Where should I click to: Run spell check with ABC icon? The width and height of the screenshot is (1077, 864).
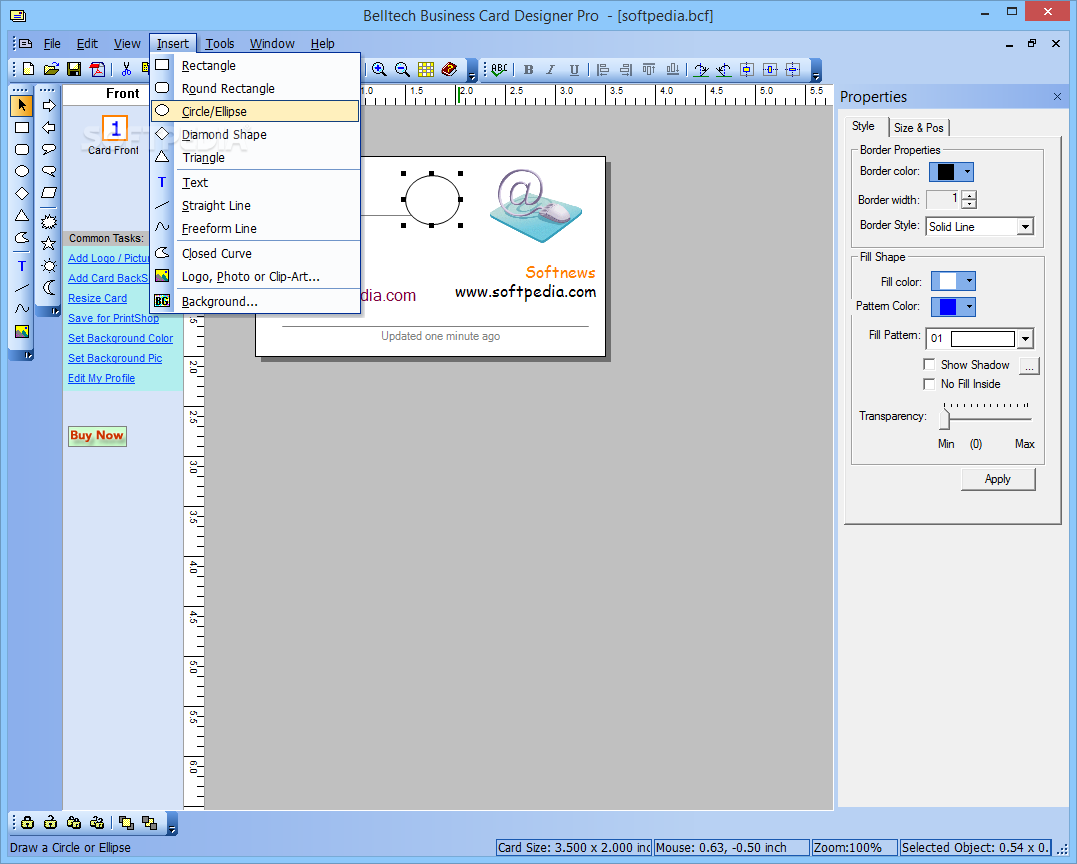click(x=499, y=69)
